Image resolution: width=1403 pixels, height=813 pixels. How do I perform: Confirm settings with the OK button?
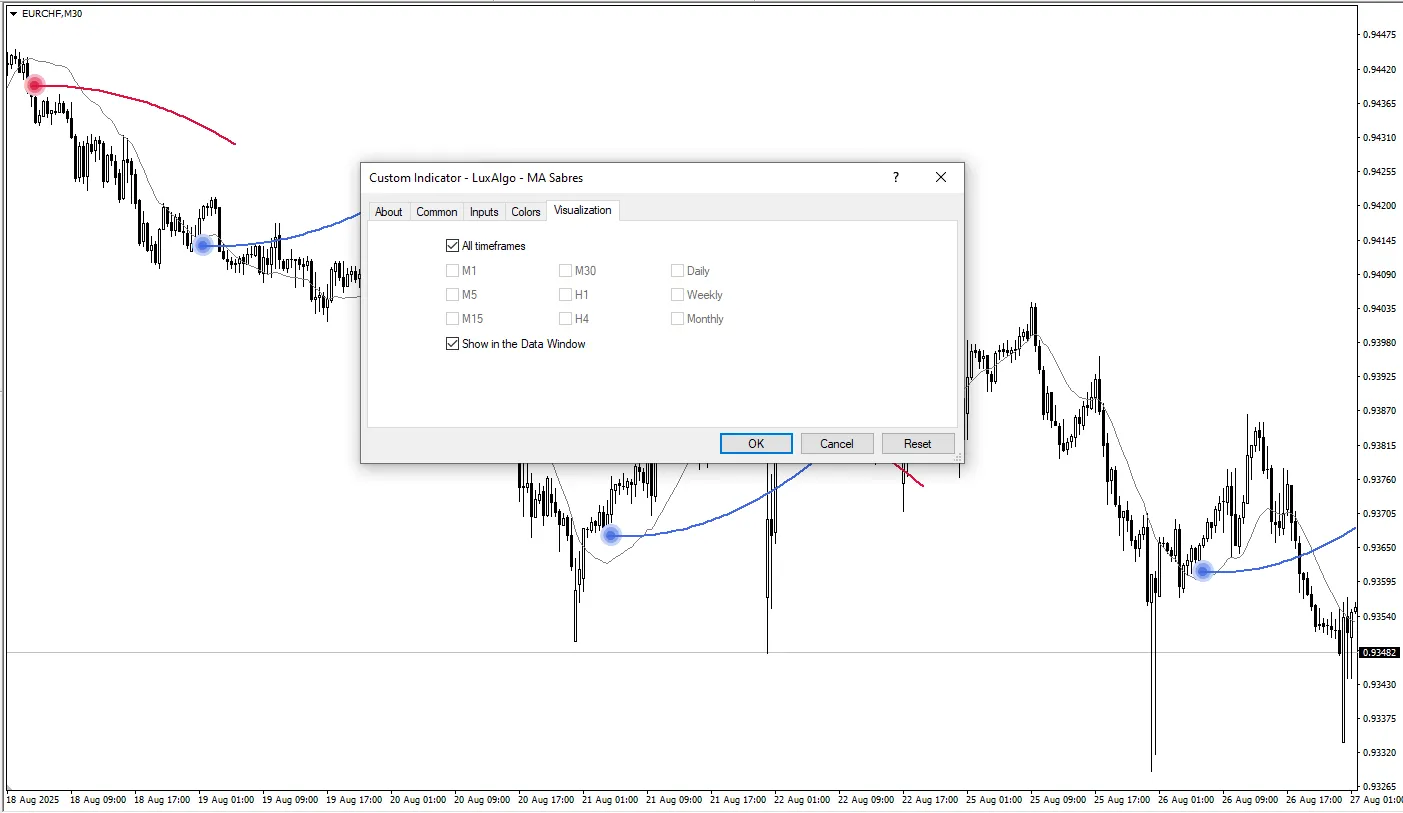[756, 444]
